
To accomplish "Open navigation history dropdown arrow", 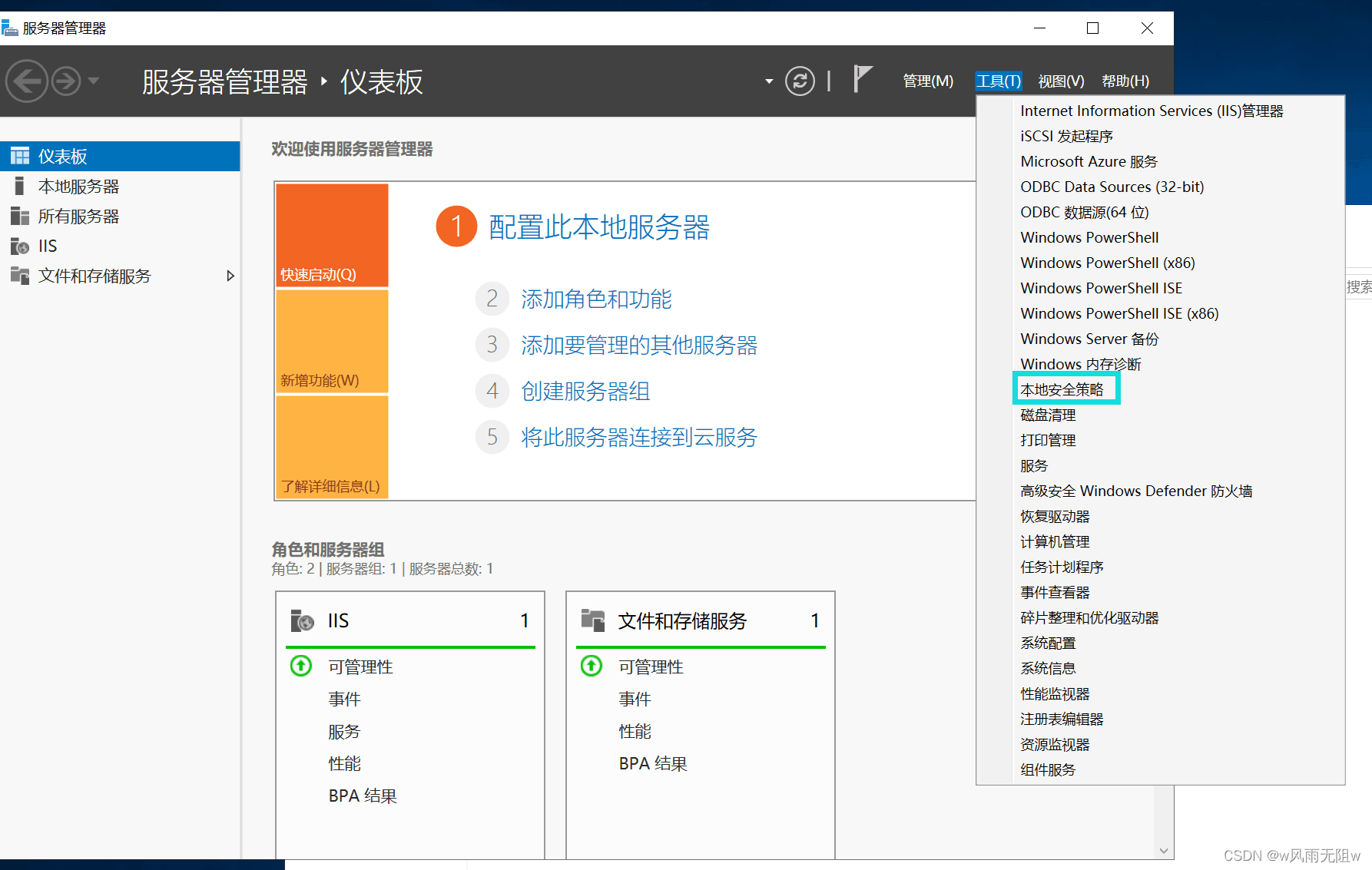I will 94,81.
